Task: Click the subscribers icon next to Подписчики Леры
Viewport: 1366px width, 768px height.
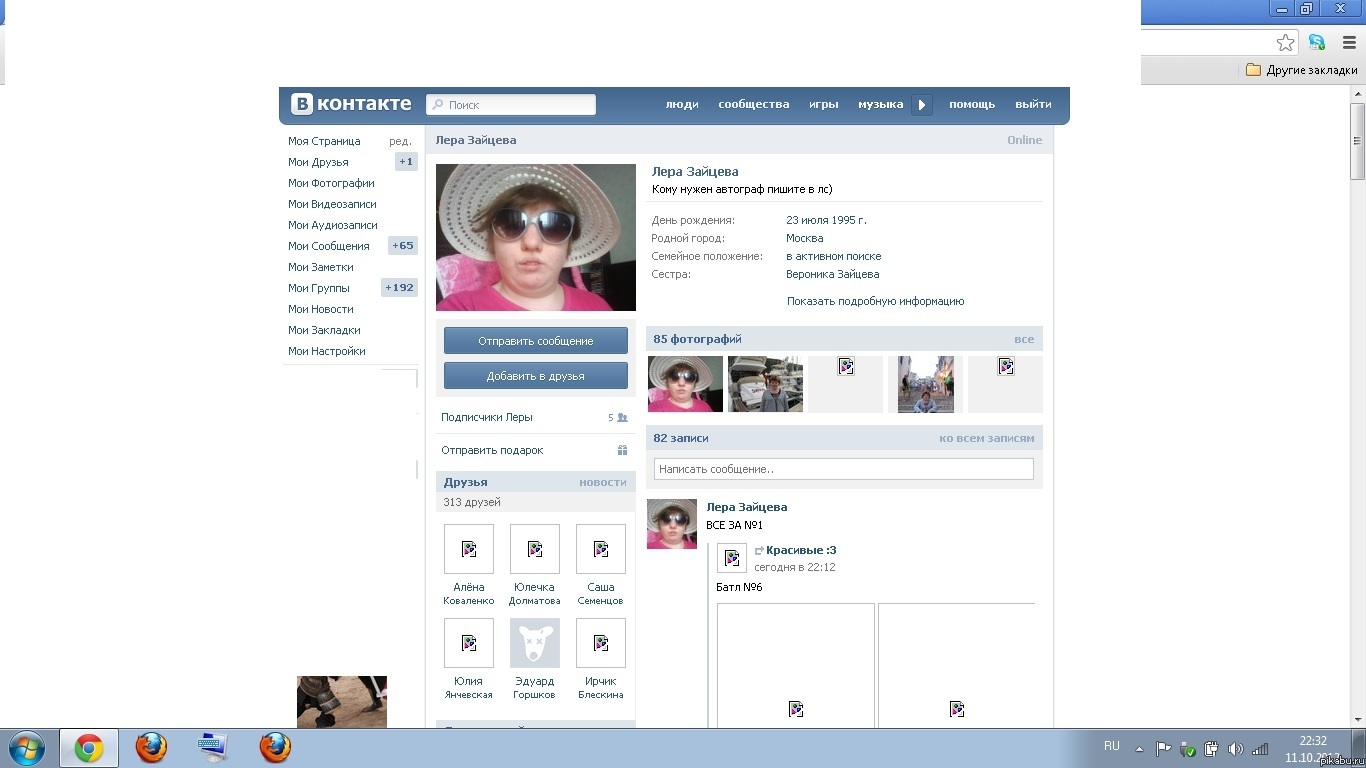Action: pyautogui.click(x=622, y=418)
